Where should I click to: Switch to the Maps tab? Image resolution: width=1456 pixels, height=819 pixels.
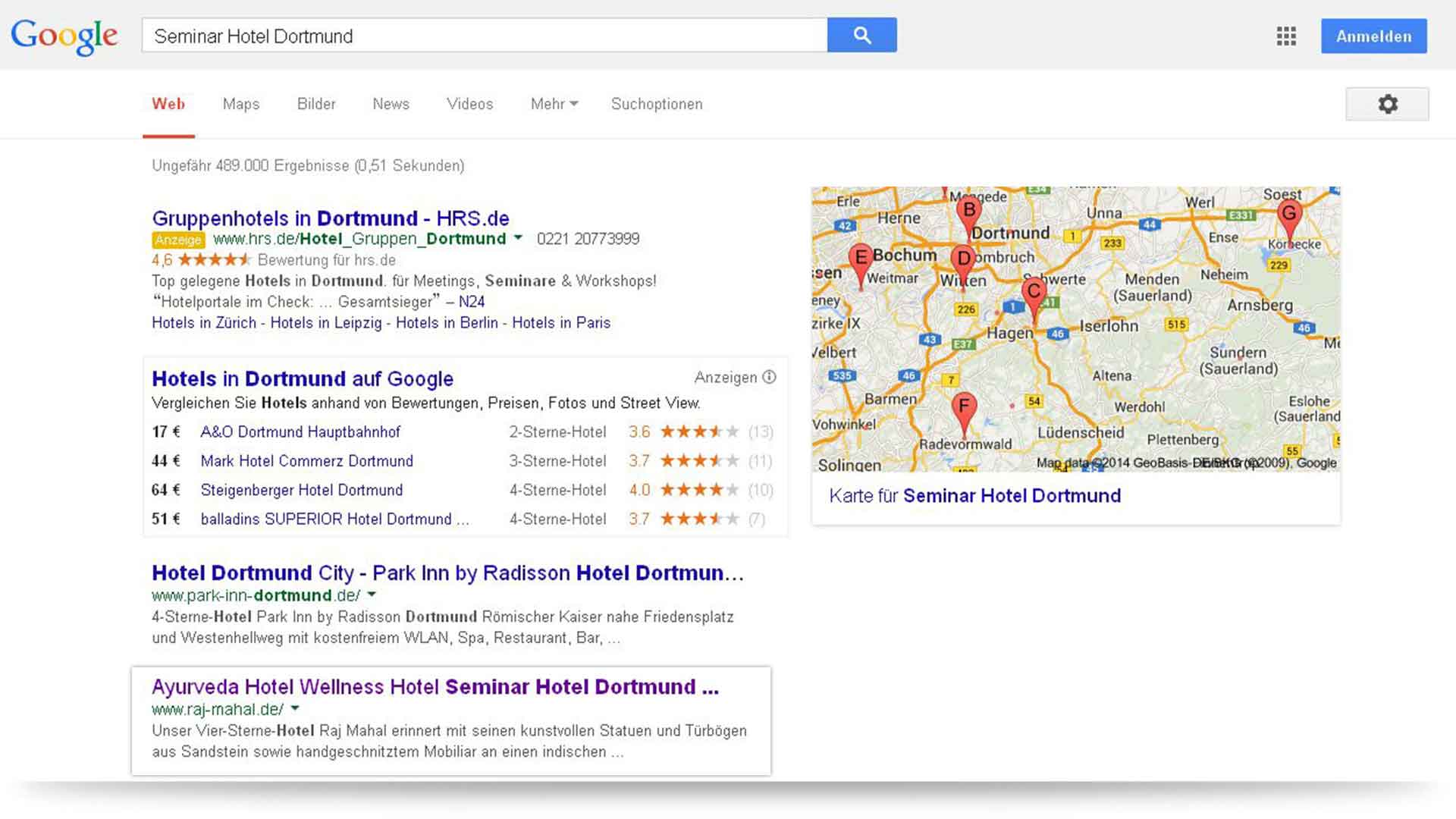click(x=241, y=104)
